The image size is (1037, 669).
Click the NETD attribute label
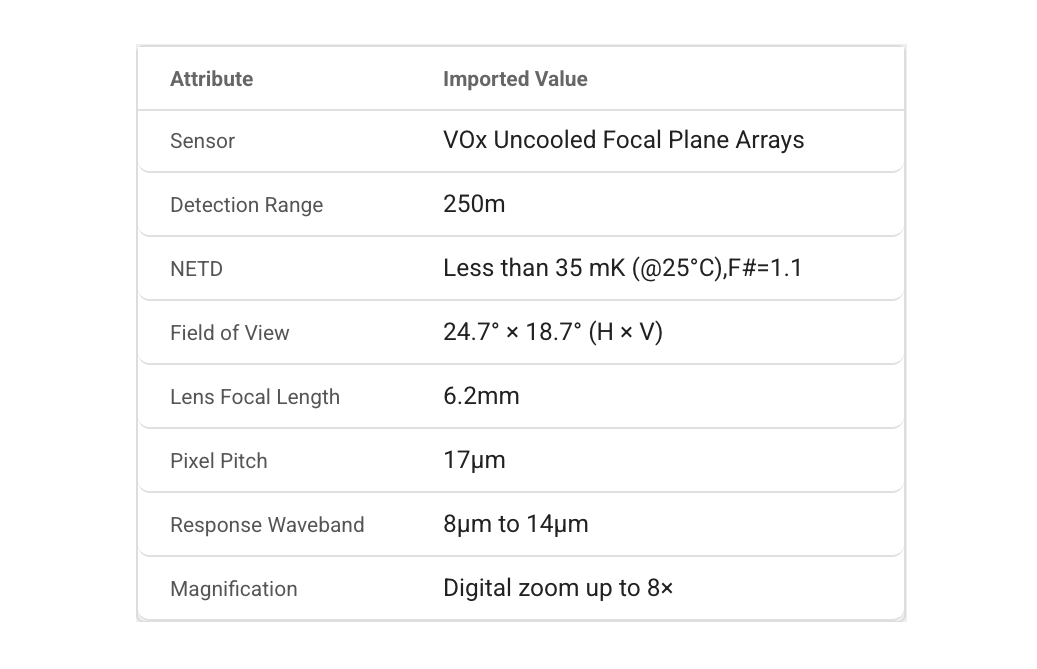pos(196,269)
